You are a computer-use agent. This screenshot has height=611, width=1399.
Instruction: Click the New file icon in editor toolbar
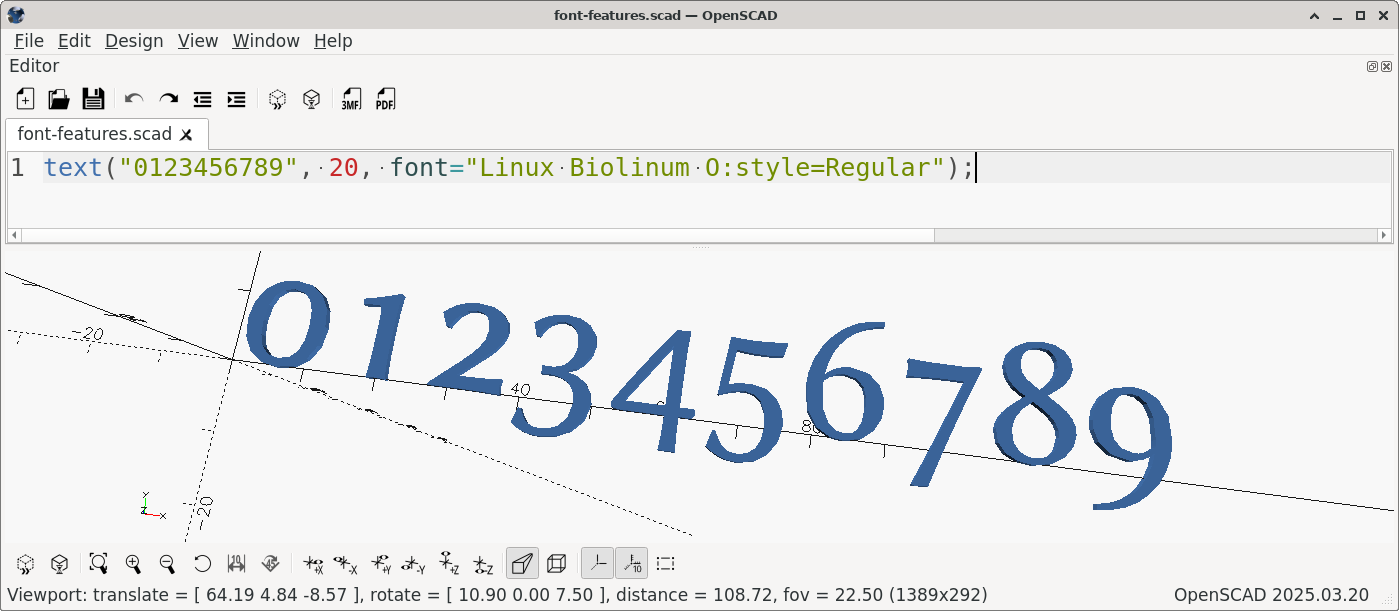[25, 99]
